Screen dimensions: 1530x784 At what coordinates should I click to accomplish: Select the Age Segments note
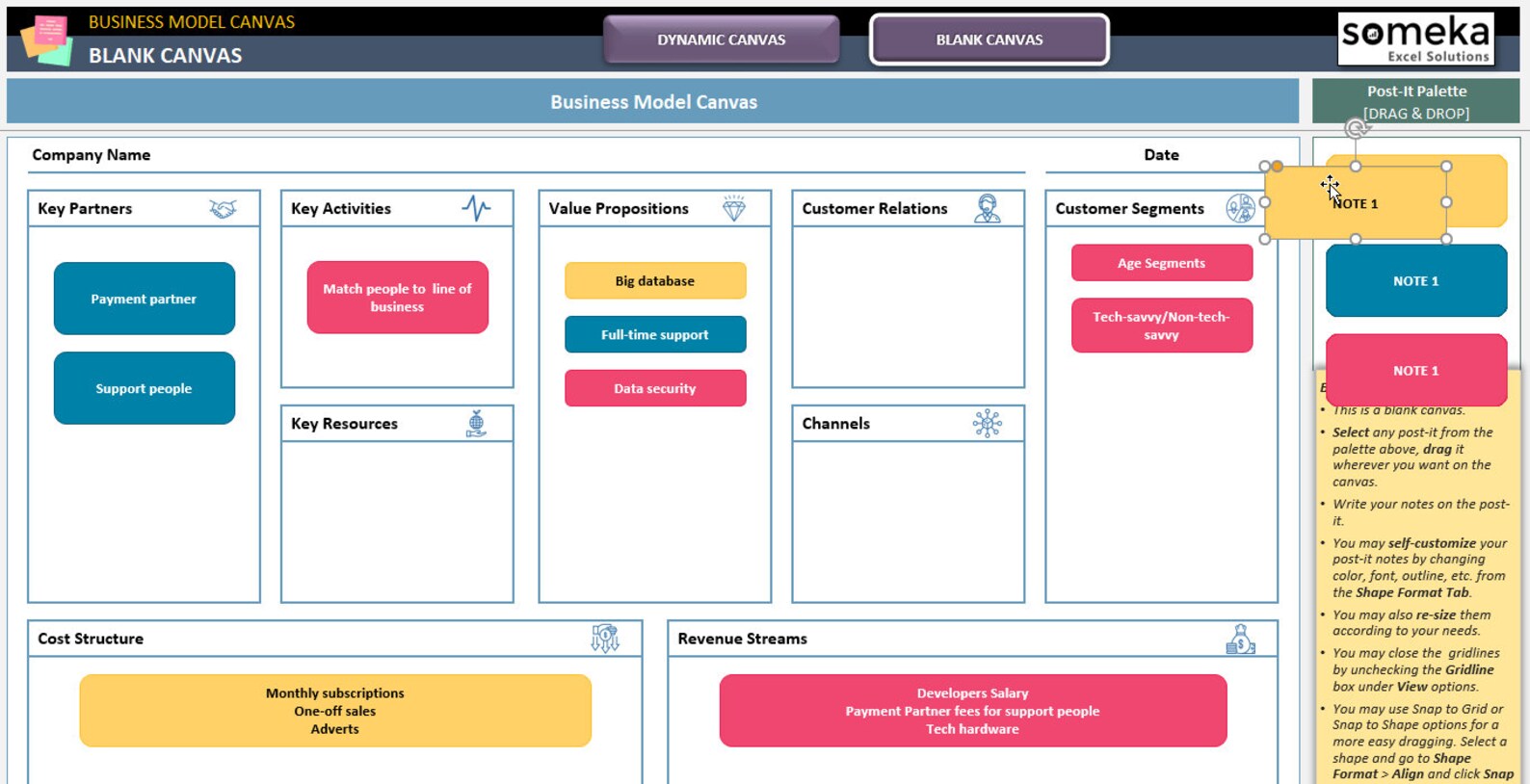(1162, 263)
